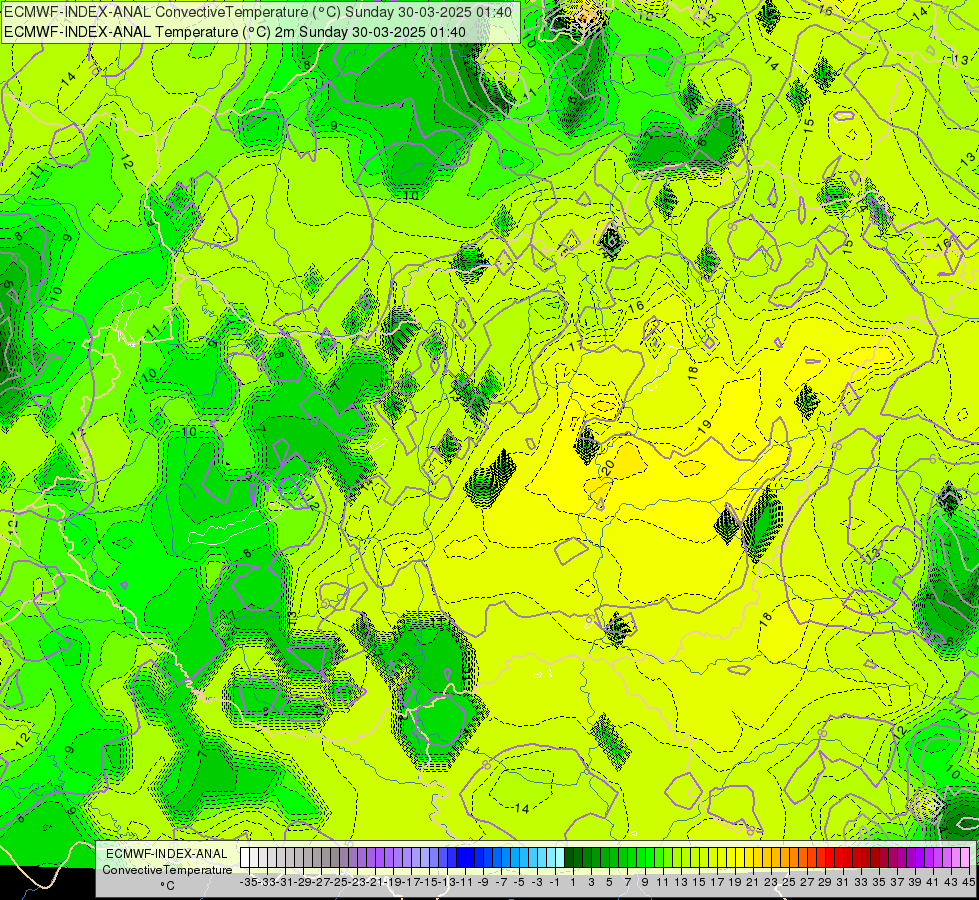This screenshot has height=900, width=979.
Task: Click legend value 15 in color scale
Action: tap(699, 882)
